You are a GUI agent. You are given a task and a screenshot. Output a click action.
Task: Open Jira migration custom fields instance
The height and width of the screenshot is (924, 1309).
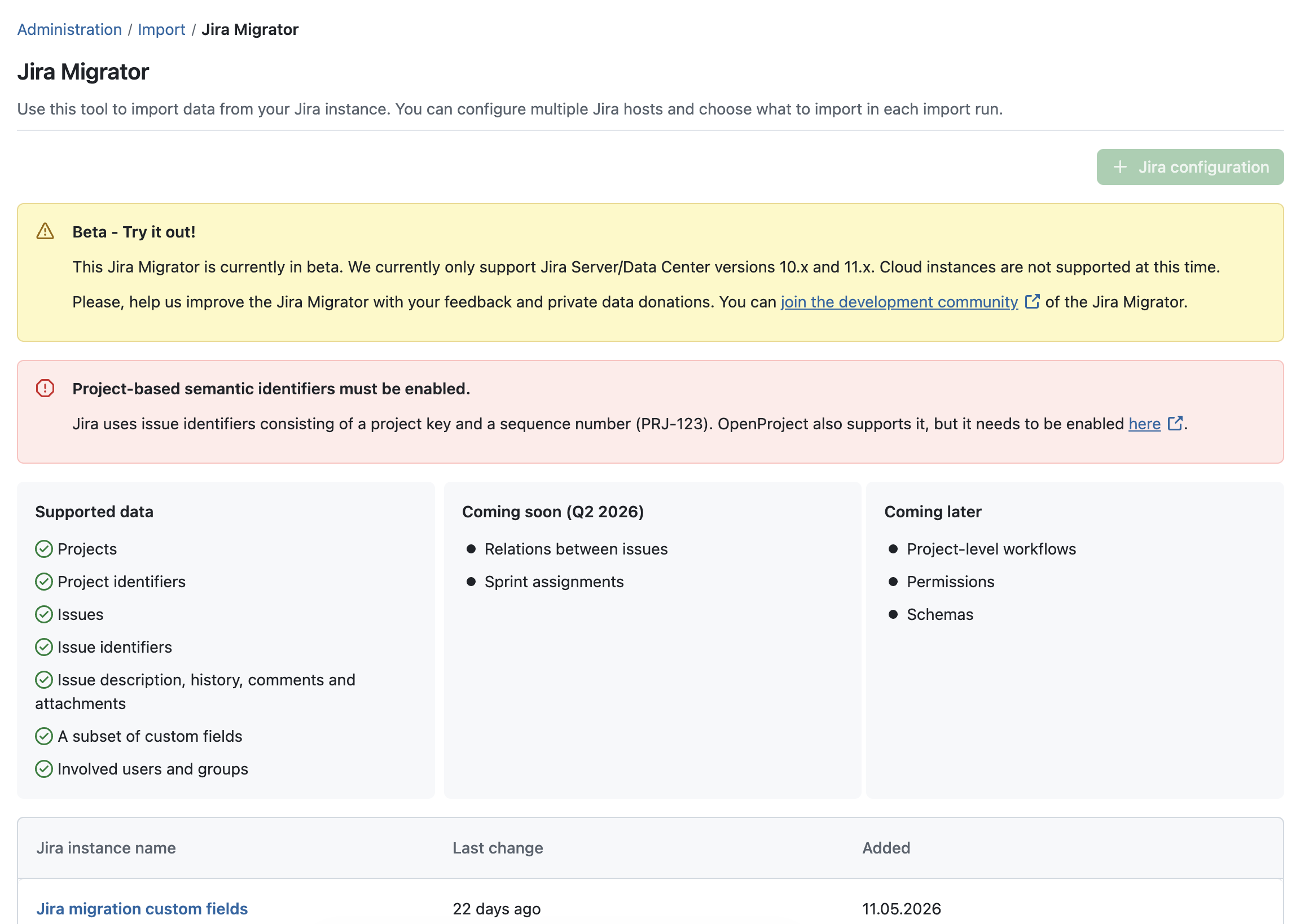pyautogui.click(x=142, y=909)
